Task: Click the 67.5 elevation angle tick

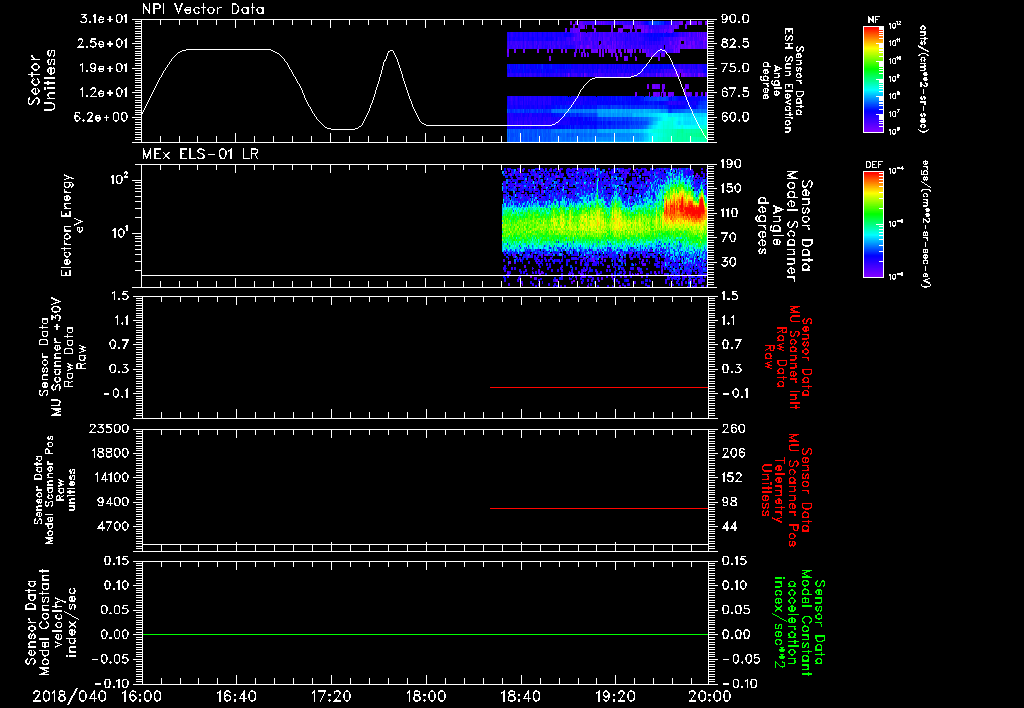Action: tap(735, 92)
